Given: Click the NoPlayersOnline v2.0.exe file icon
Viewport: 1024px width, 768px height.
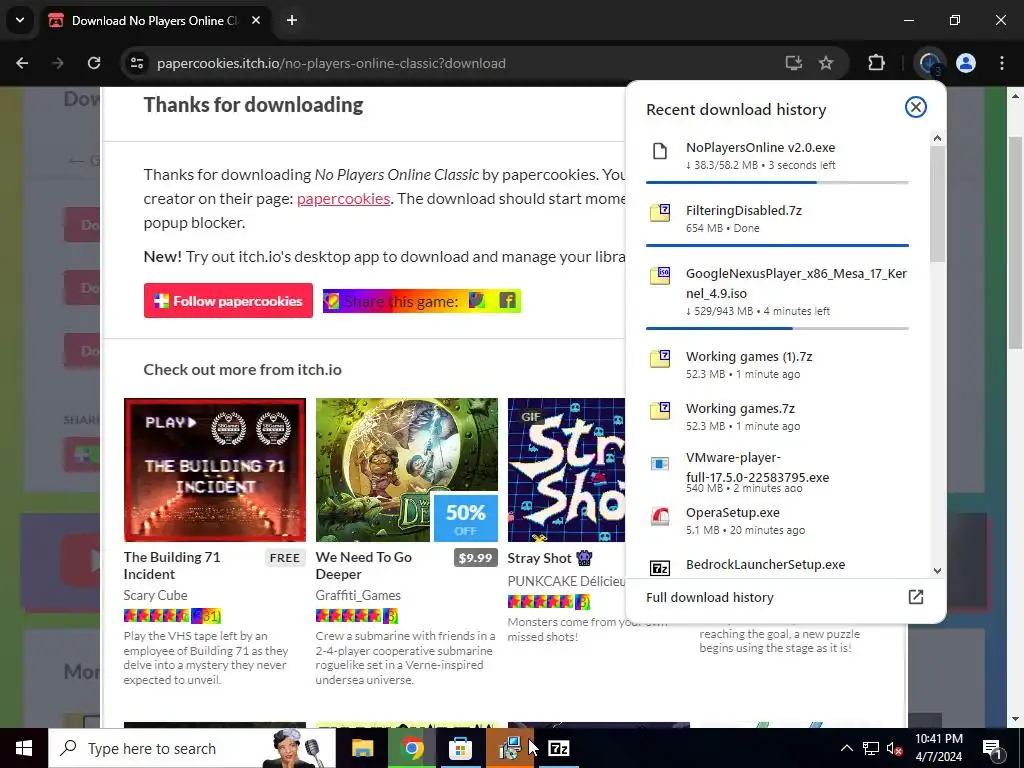Looking at the screenshot, I should [x=660, y=151].
